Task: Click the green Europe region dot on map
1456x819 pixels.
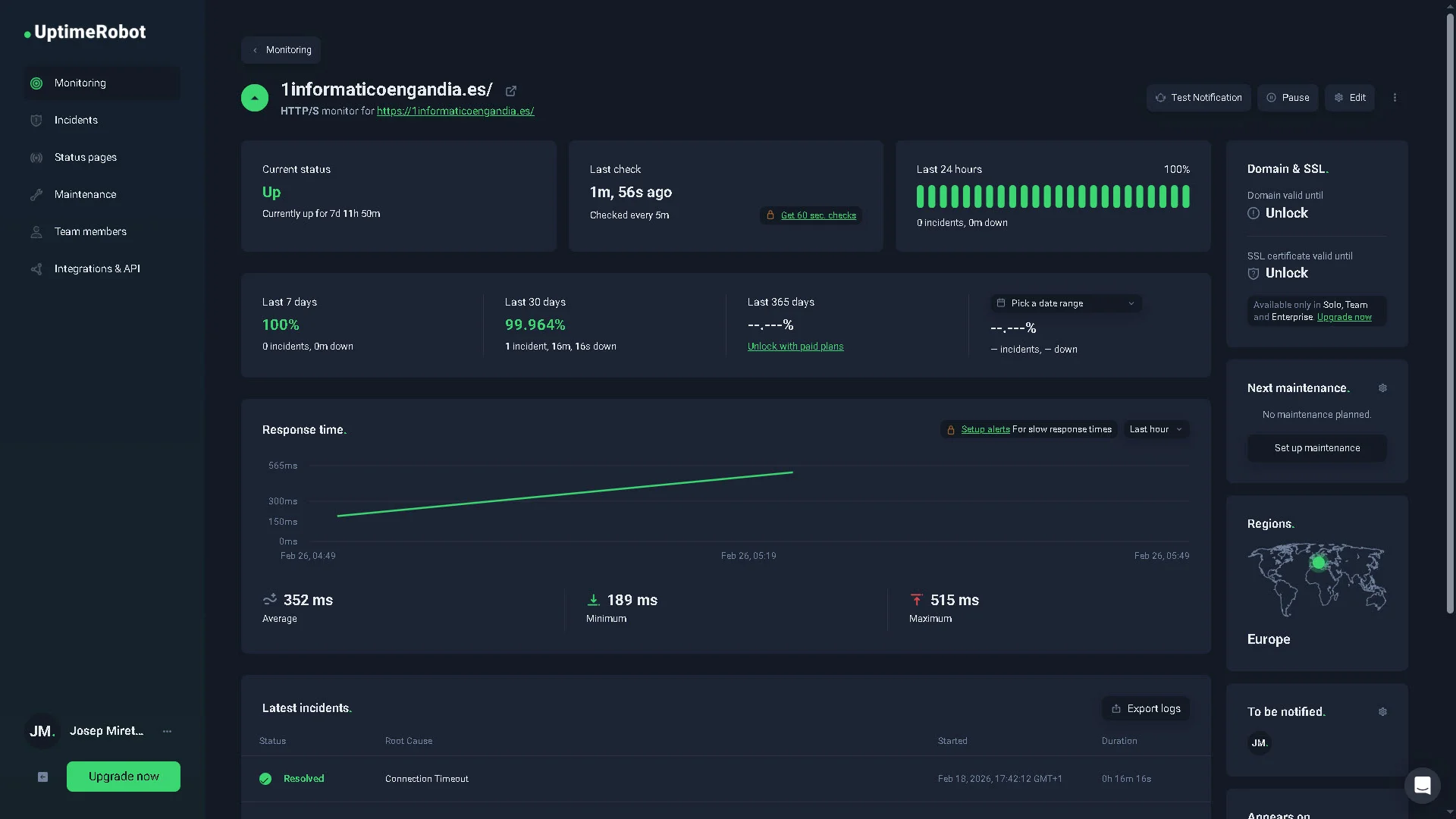Action: point(1319,563)
